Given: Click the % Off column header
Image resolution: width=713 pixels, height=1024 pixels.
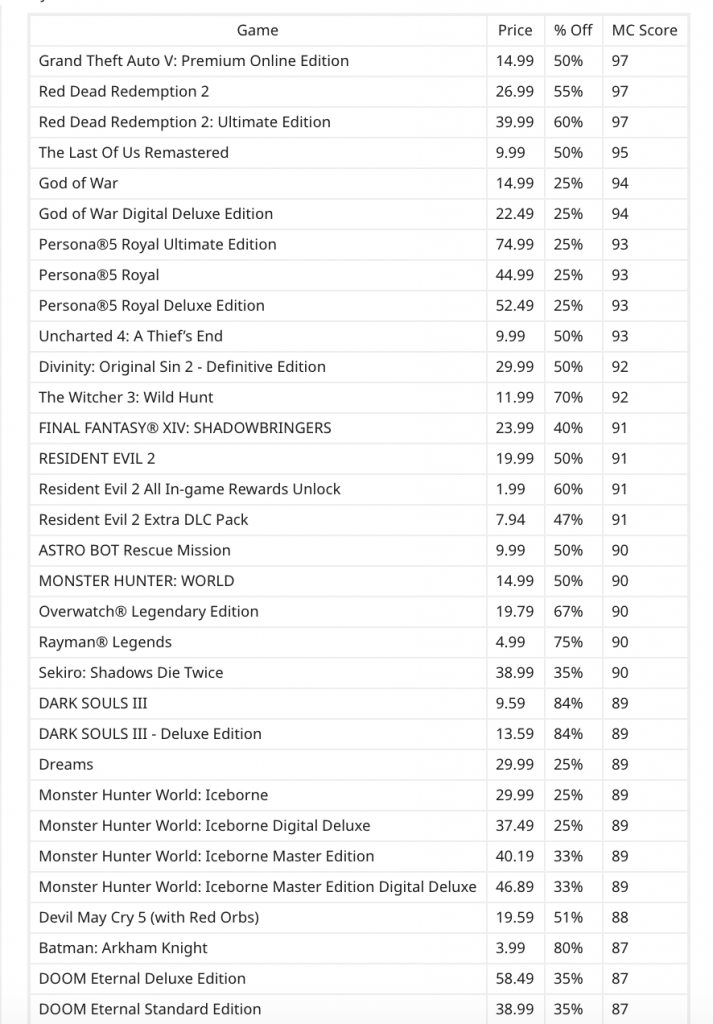Looking at the screenshot, I should tap(573, 30).
